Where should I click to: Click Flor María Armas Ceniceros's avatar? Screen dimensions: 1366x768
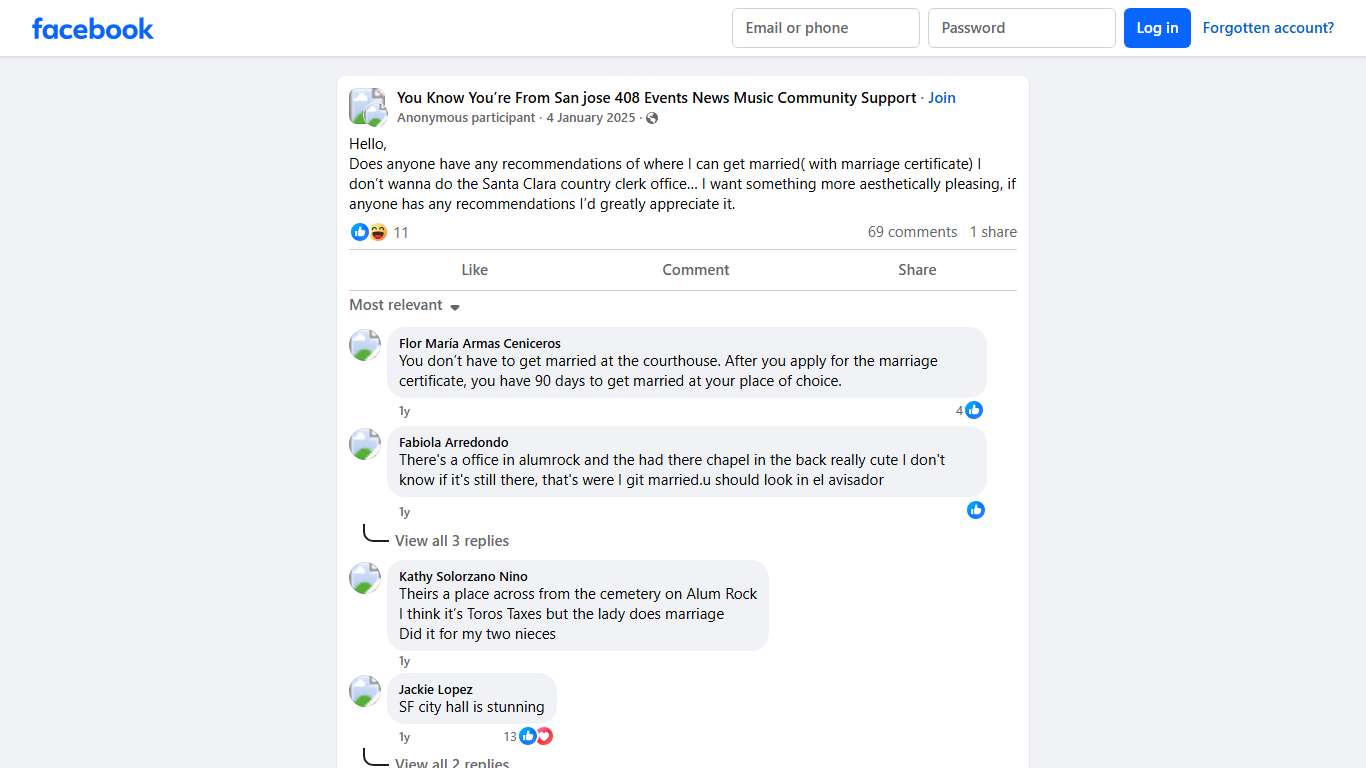[x=365, y=345]
